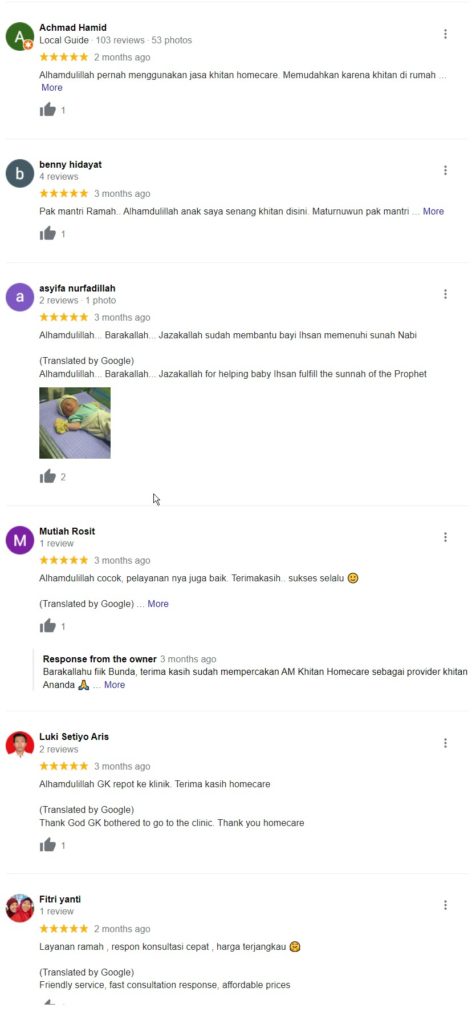The height and width of the screenshot is (1024, 476).
Task: Like Achmad Hamid's review with the thumbs-up icon
Action: [x=48, y=110]
